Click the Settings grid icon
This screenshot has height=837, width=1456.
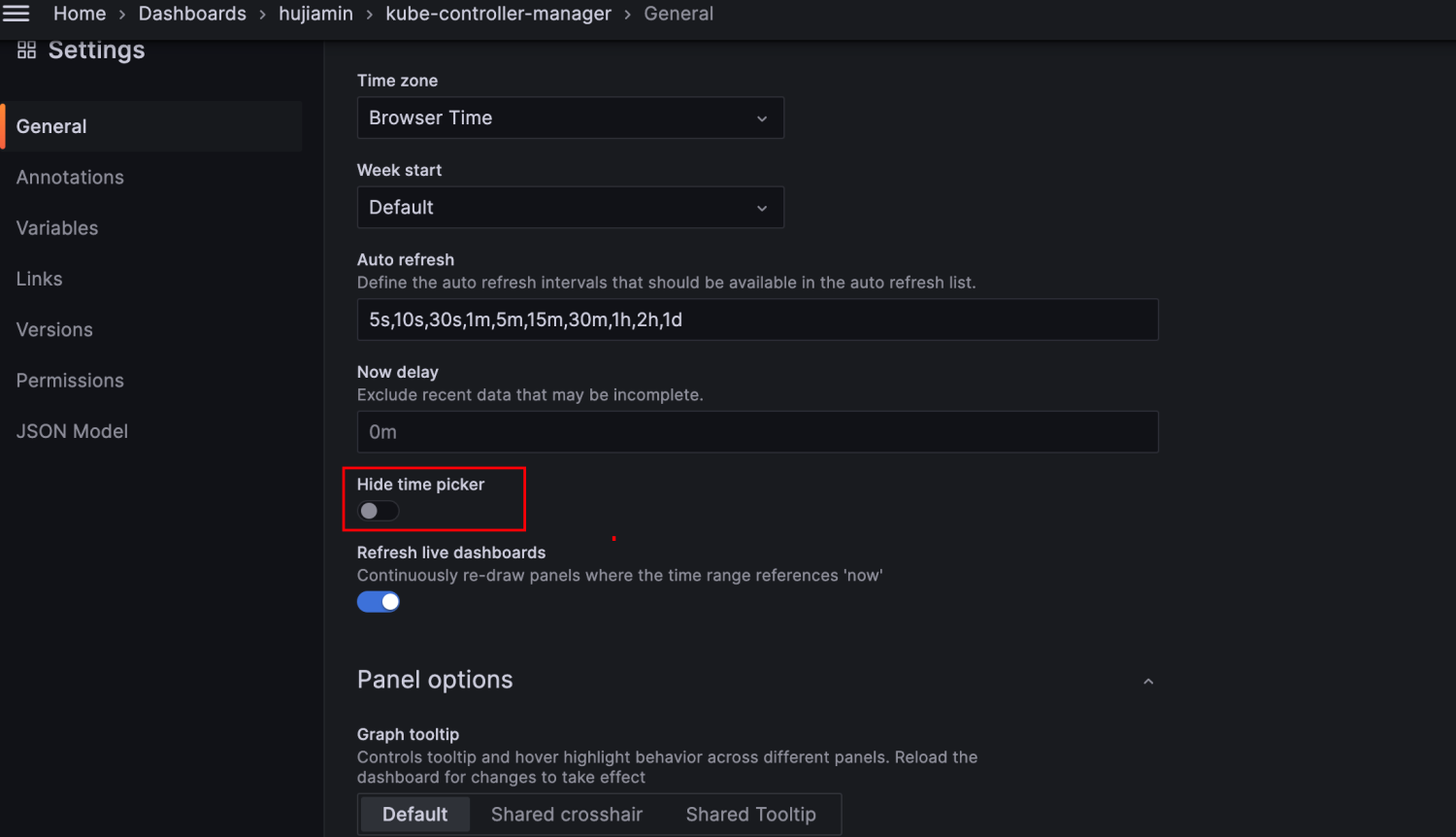[x=26, y=50]
